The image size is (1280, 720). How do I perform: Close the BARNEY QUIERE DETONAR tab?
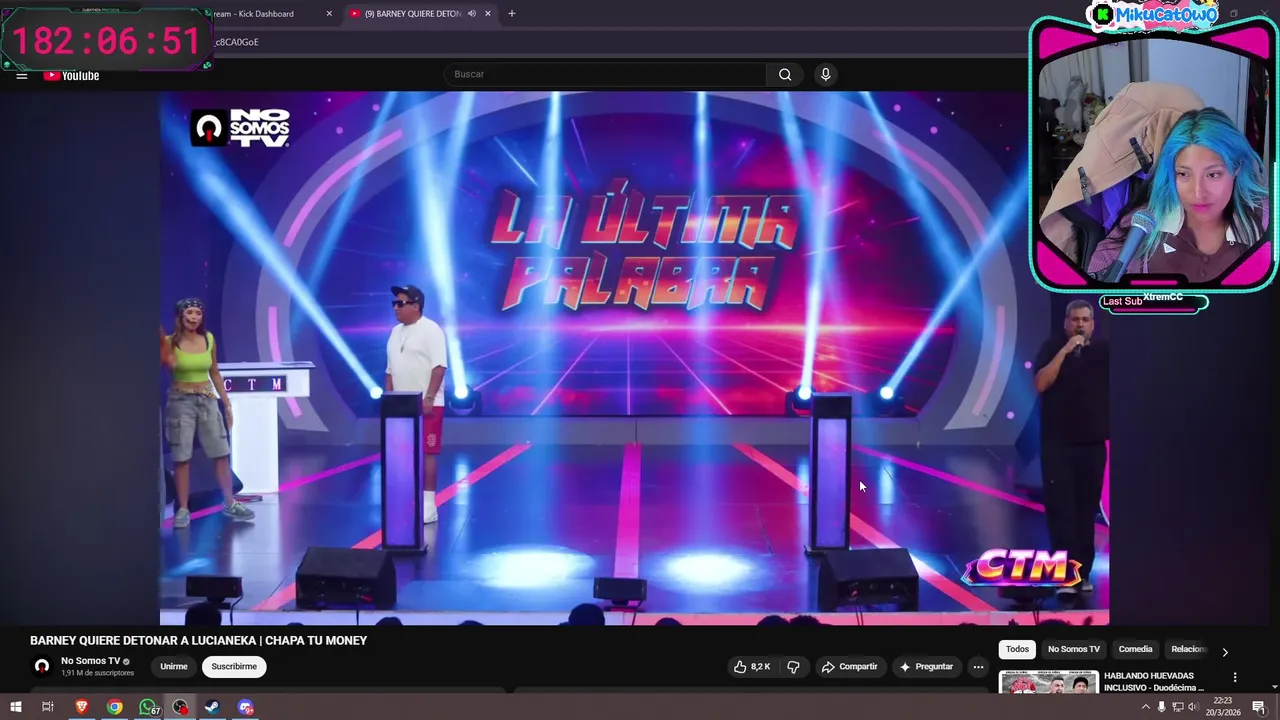(x=488, y=14)
